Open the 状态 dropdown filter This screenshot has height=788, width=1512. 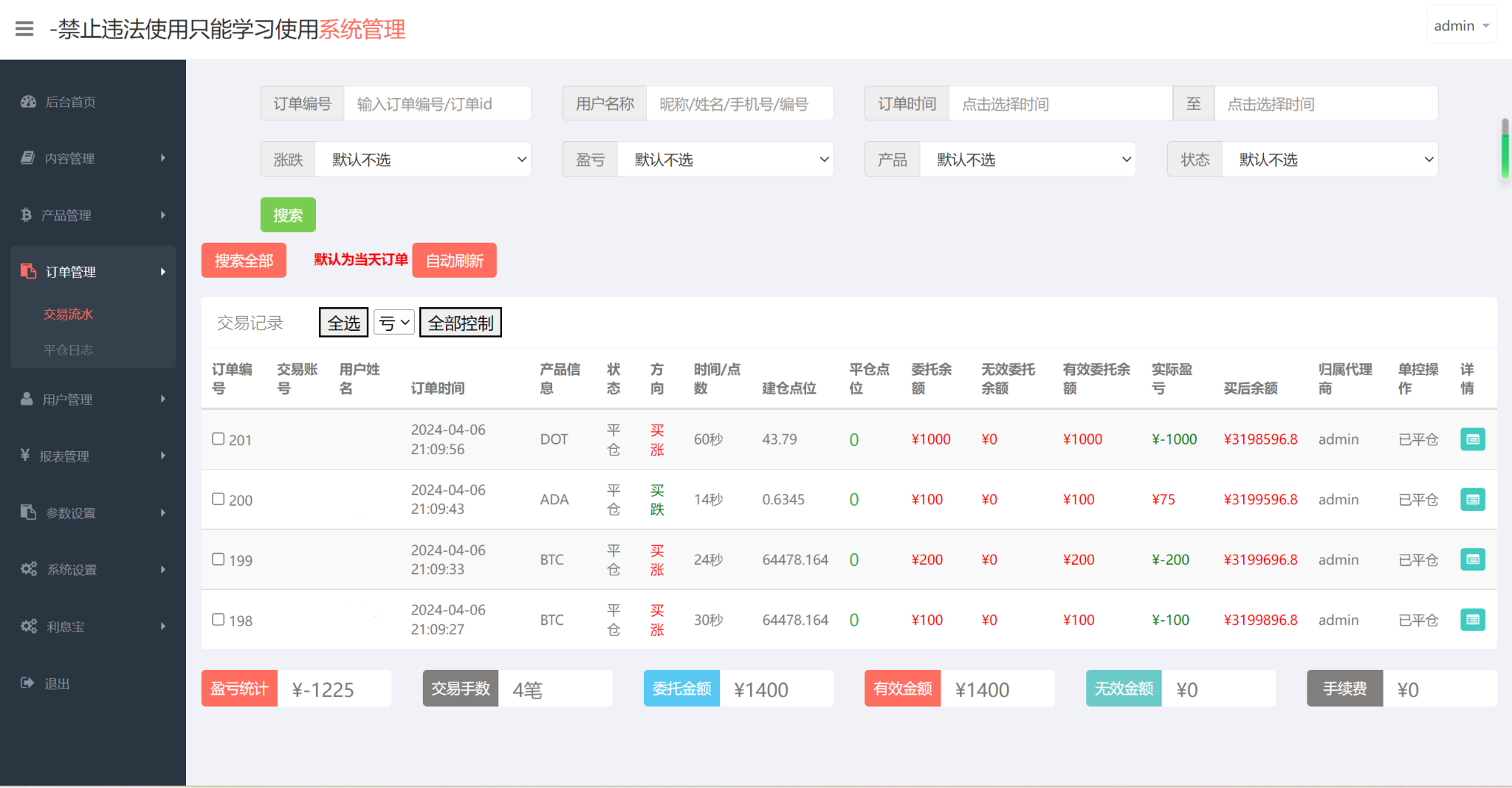click(1330, 160)
